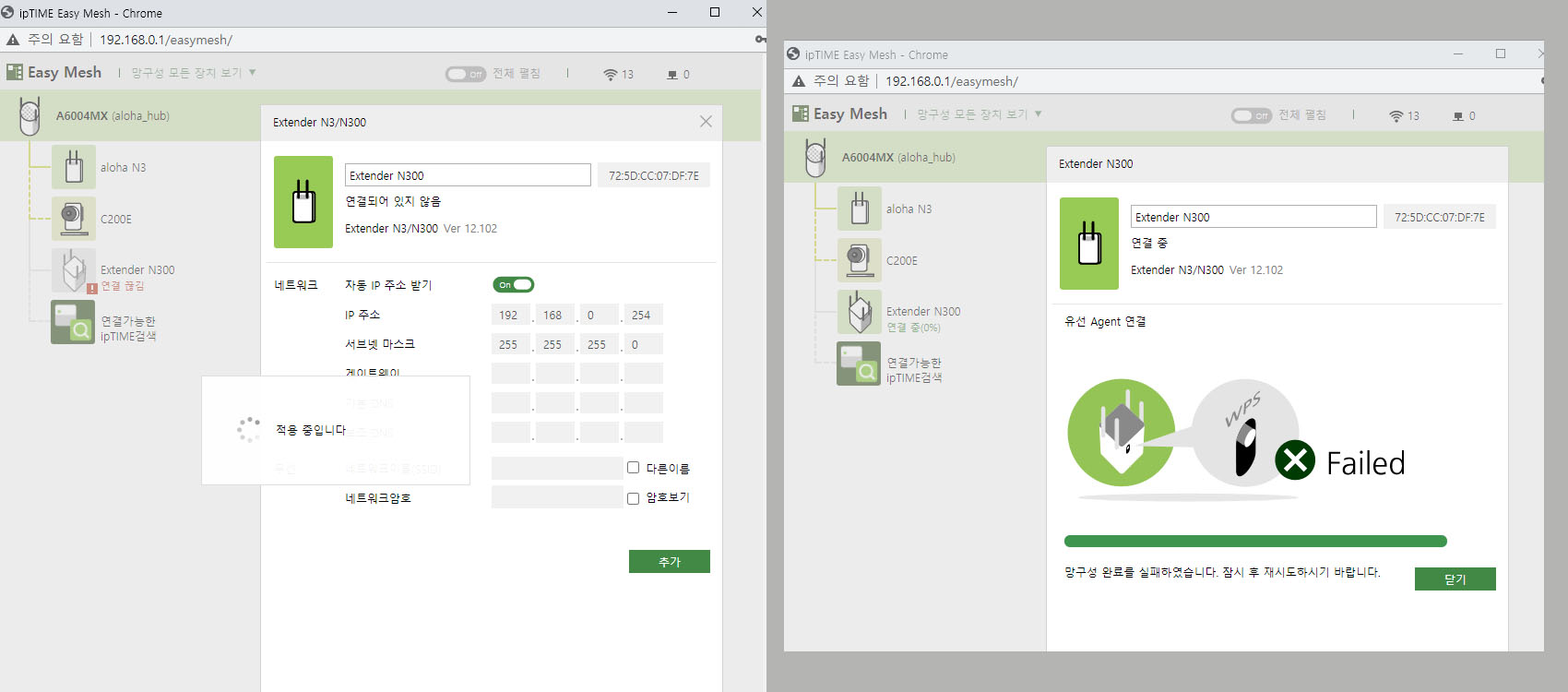
Task: Select the A6004MX router icon in left window
Action: pyautogui.click(x=30, y=116)
